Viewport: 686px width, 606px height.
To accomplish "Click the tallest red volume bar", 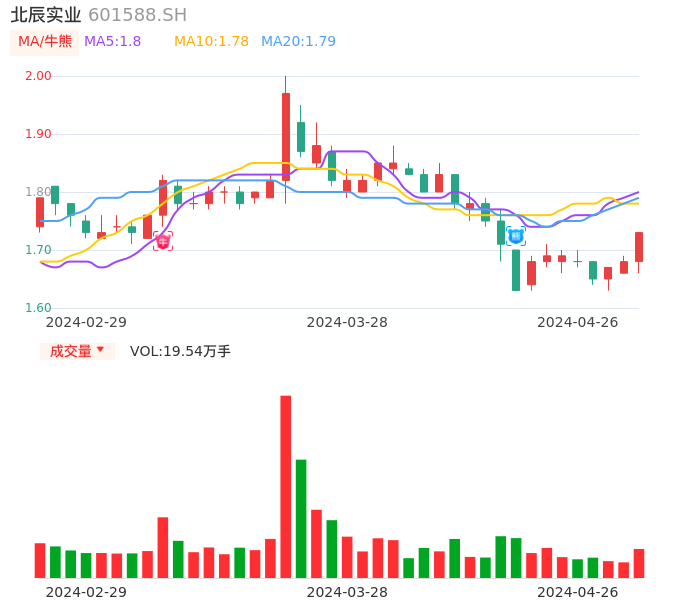I will (285, 486).
